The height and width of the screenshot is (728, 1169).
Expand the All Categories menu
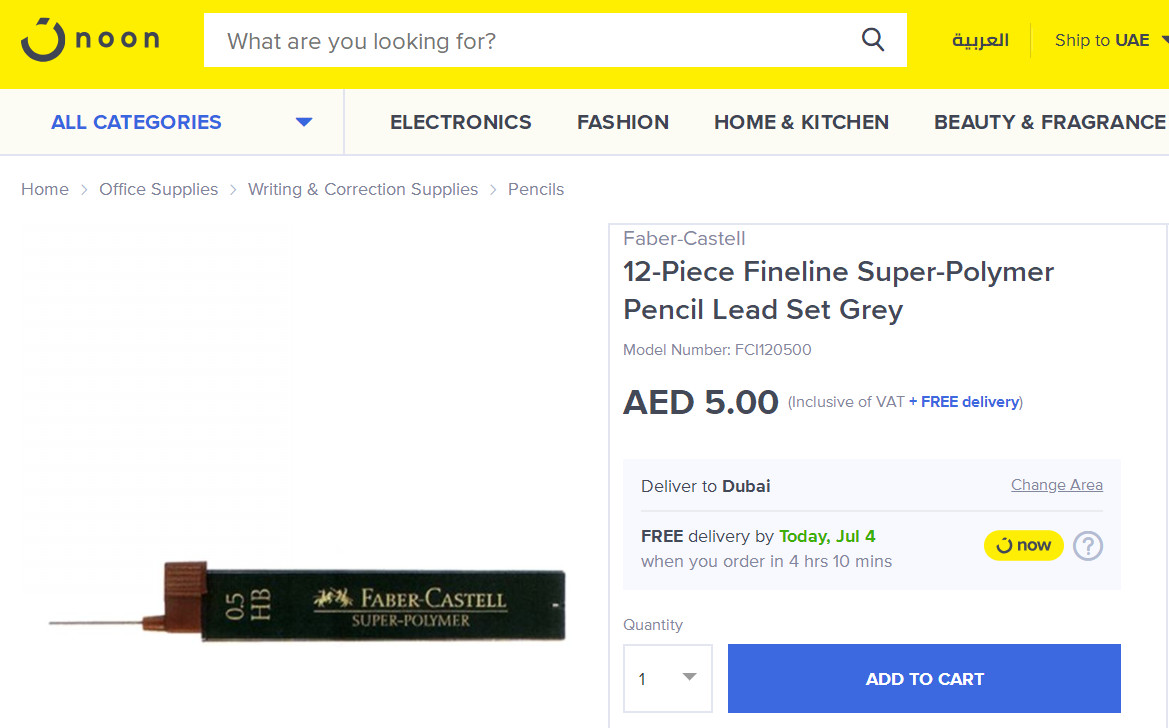180,122
